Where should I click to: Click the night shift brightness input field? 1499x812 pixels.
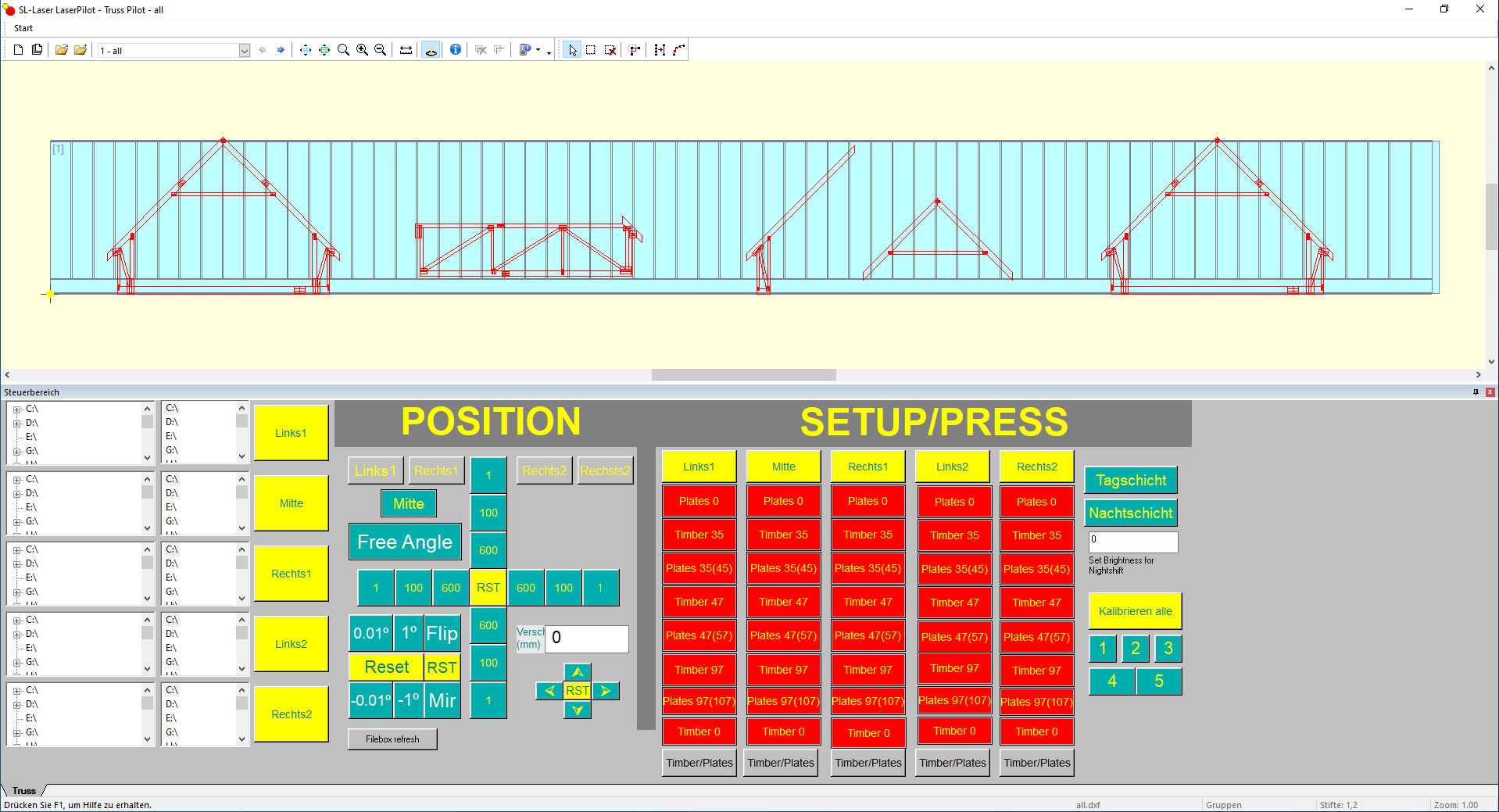[x=1132, y=541]
